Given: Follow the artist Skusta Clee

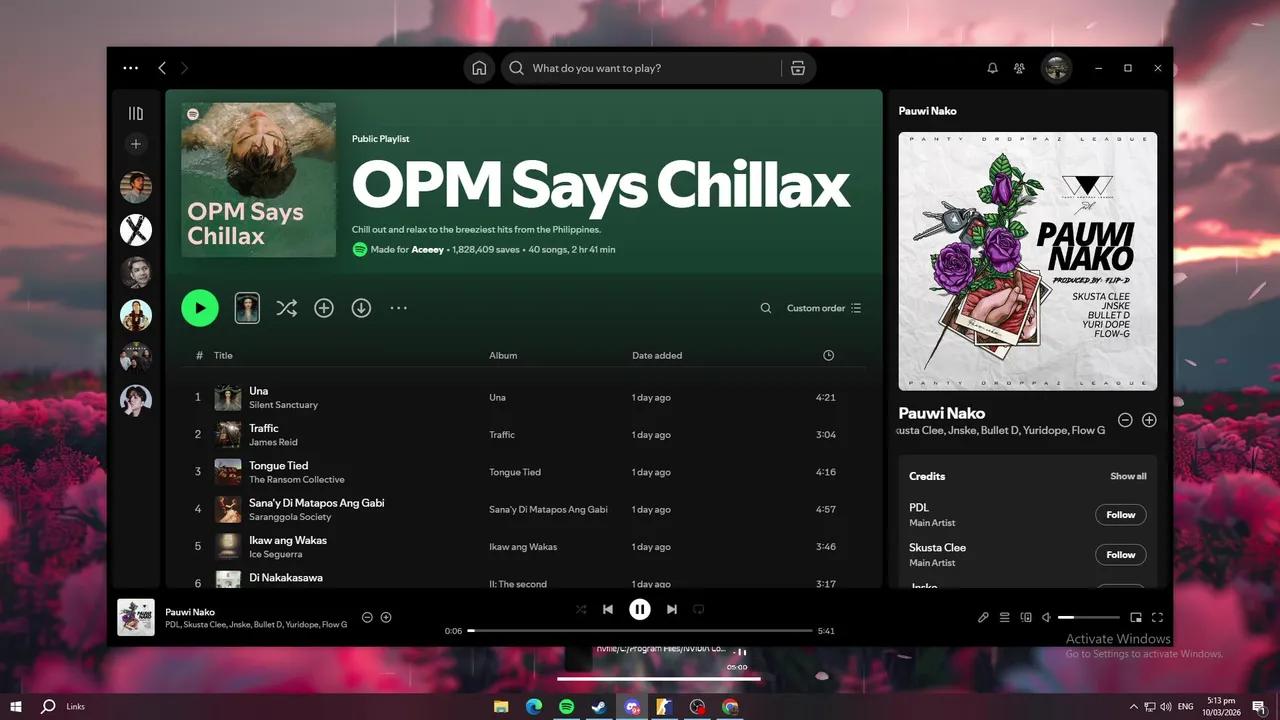Looking at the screenshot, I should [1121, 555].
